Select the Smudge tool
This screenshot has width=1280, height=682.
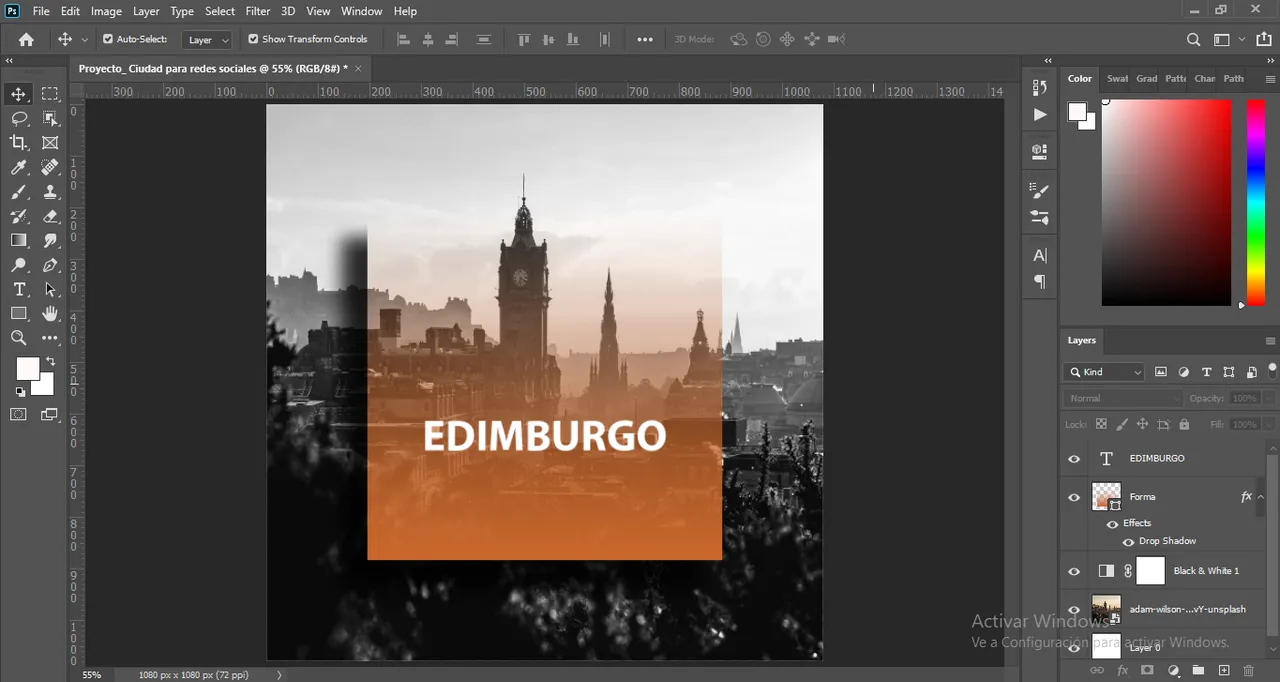50,240
